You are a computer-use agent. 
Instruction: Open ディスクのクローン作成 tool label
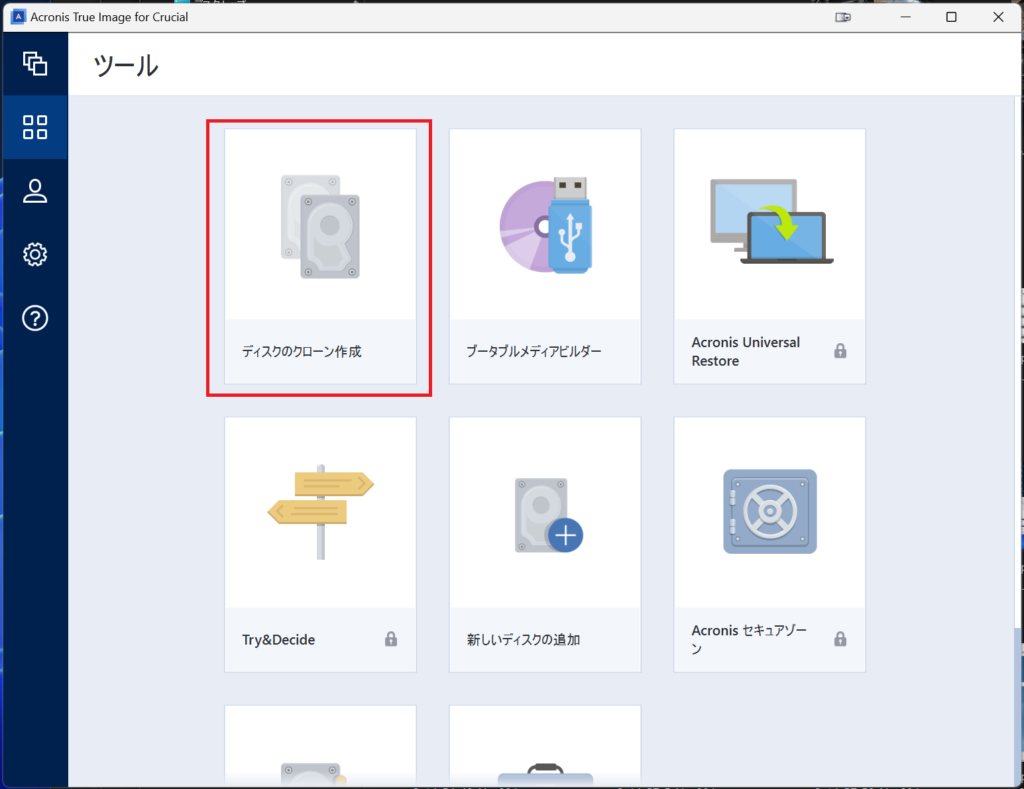pyautogui.click(x=302, y=351)
